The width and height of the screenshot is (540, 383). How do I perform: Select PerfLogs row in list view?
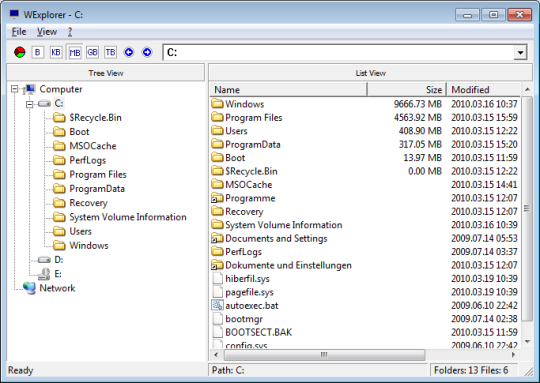pyautogui.click(x=365, y=251)
